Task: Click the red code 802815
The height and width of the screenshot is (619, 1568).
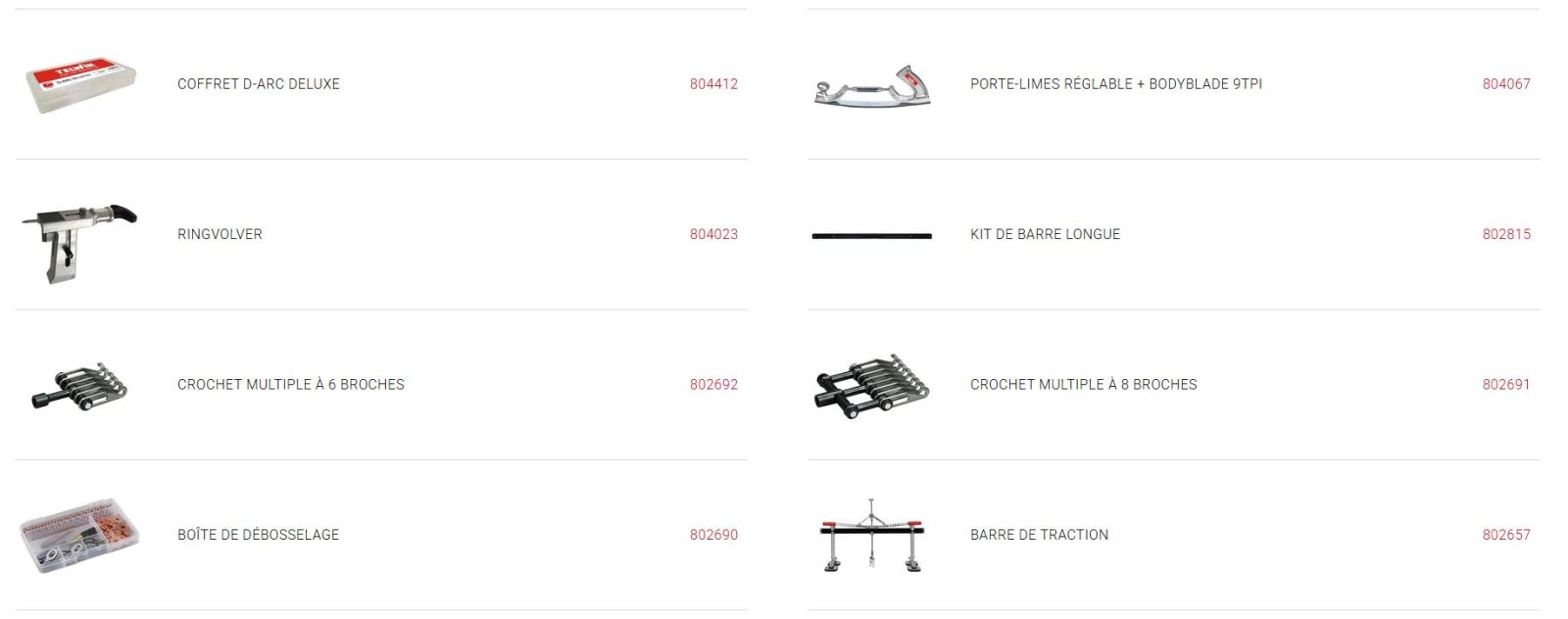Action: (x=1506, y=234)
